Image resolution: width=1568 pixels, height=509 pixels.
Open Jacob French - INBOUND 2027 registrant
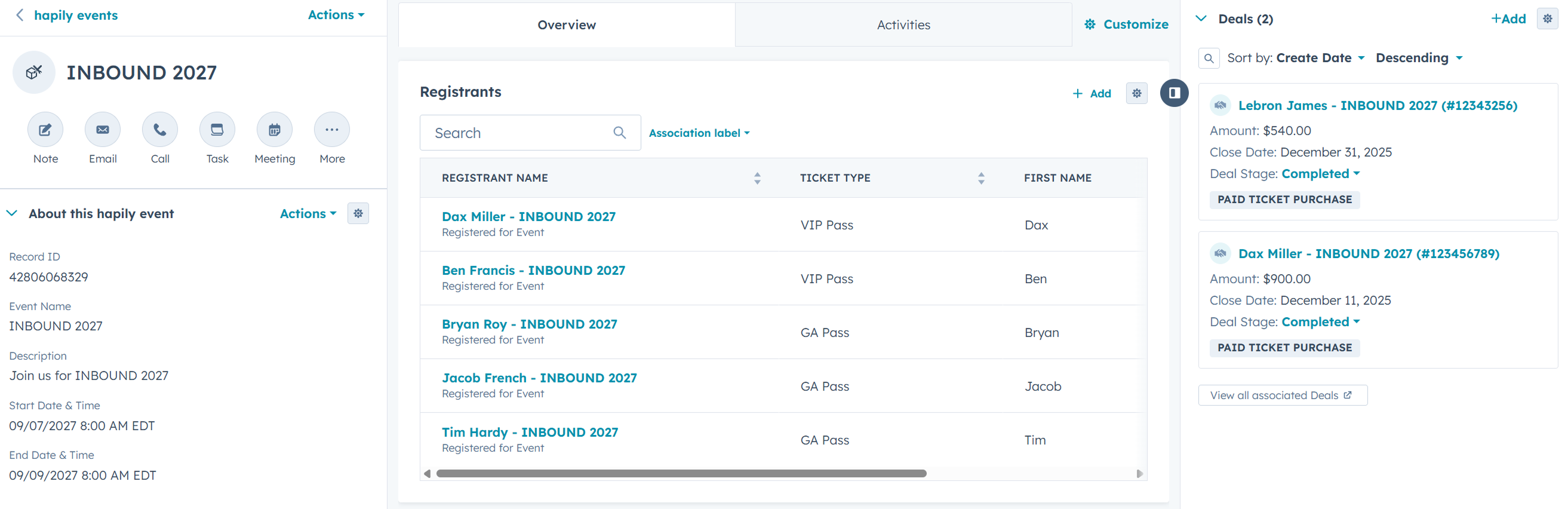pyautogui.click(x=539, y=378)
